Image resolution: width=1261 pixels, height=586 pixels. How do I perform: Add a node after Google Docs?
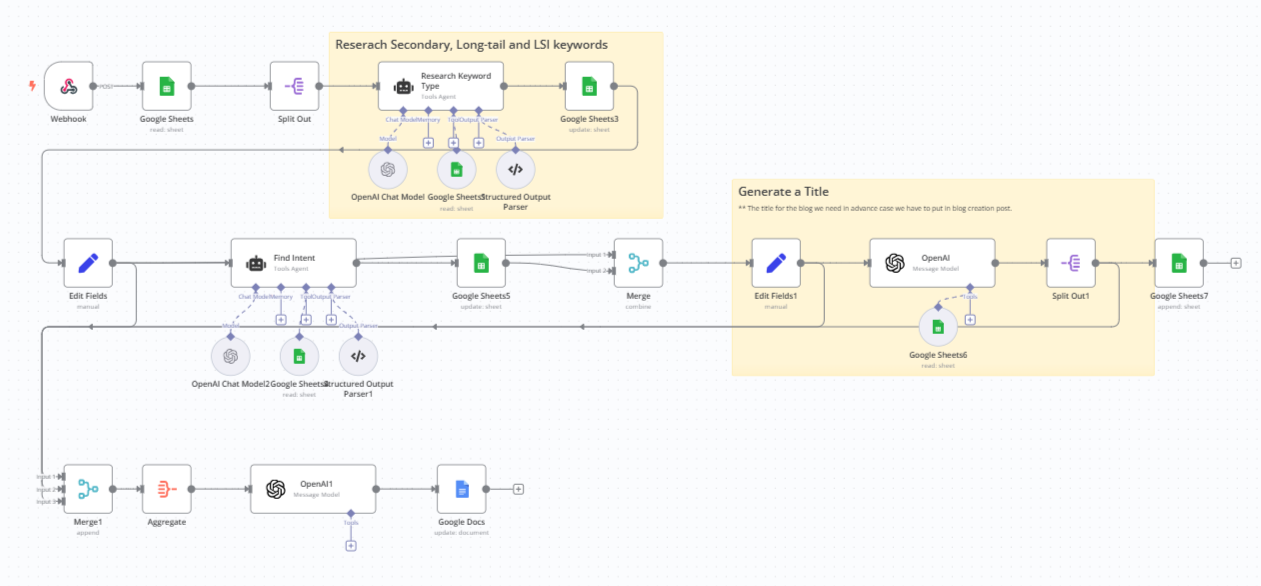click(518, 489)
